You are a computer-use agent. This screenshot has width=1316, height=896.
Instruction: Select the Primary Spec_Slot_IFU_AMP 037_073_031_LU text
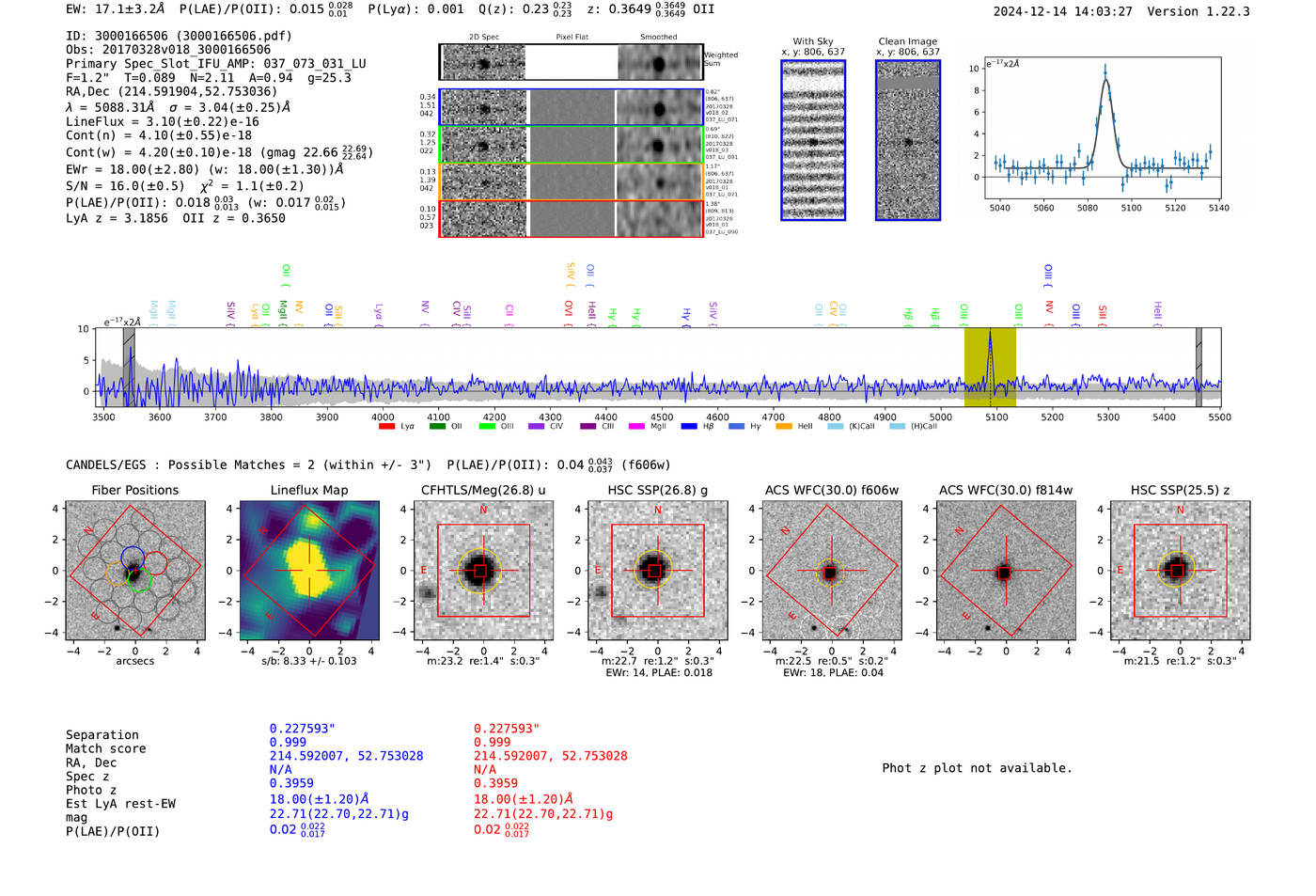tap(216, 64)
